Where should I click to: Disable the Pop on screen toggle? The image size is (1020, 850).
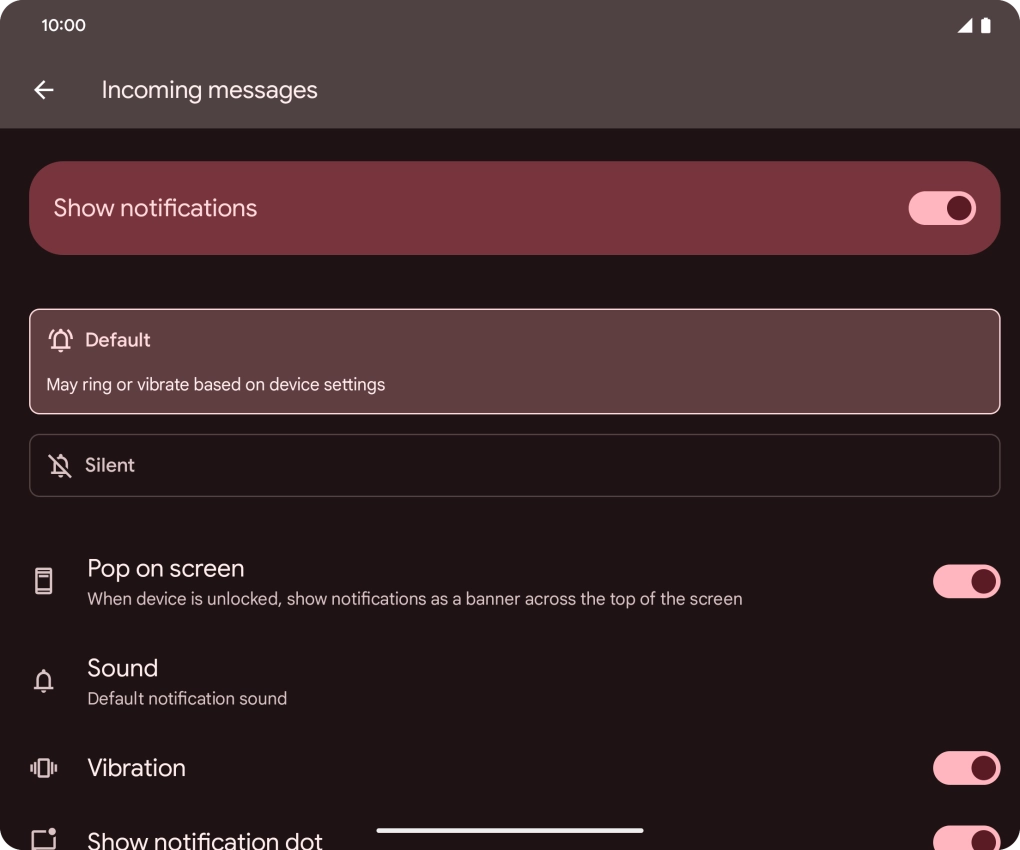pyautogui.click(x=965, y=581)
